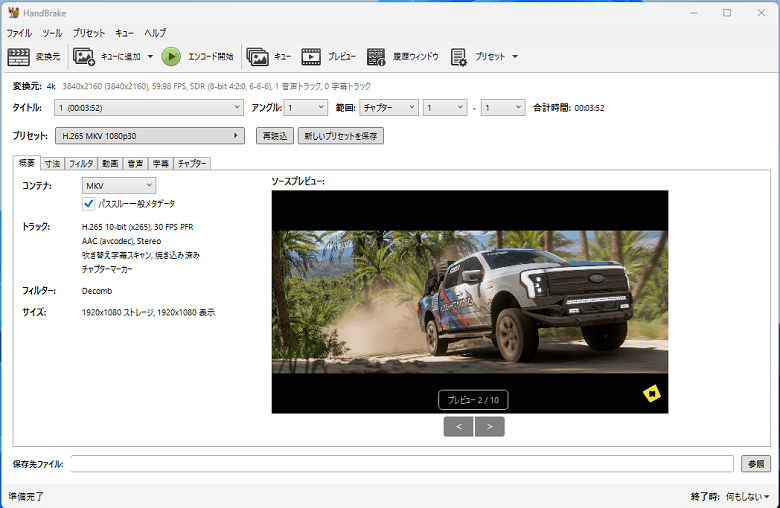780x508 pixels.
Task: Click the エンコード開始 label
Action: coord(210,57)
